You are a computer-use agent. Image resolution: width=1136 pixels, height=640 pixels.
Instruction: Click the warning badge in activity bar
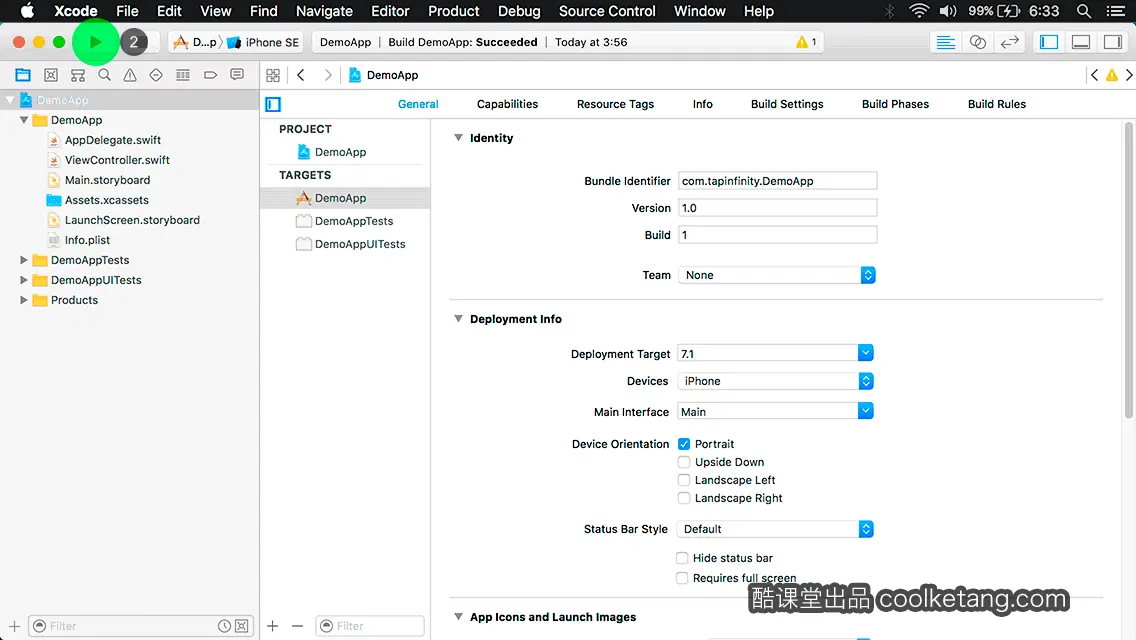point(806,42)
